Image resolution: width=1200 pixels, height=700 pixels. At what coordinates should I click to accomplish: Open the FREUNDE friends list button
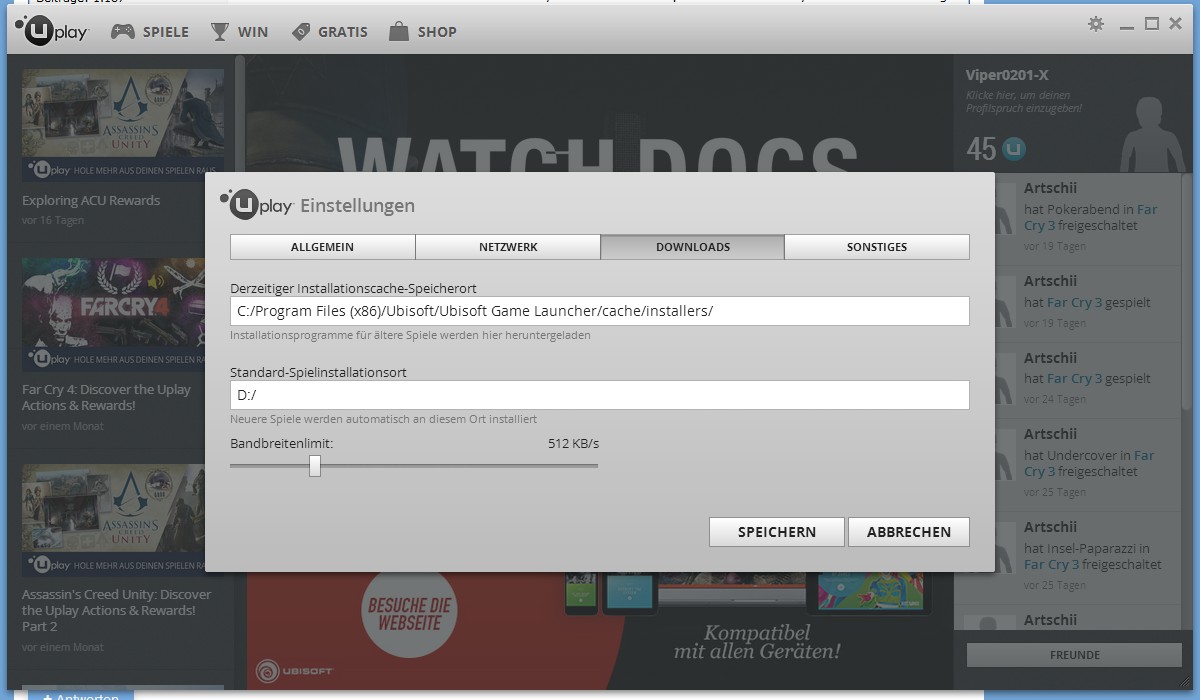[x=1077, y=655]
